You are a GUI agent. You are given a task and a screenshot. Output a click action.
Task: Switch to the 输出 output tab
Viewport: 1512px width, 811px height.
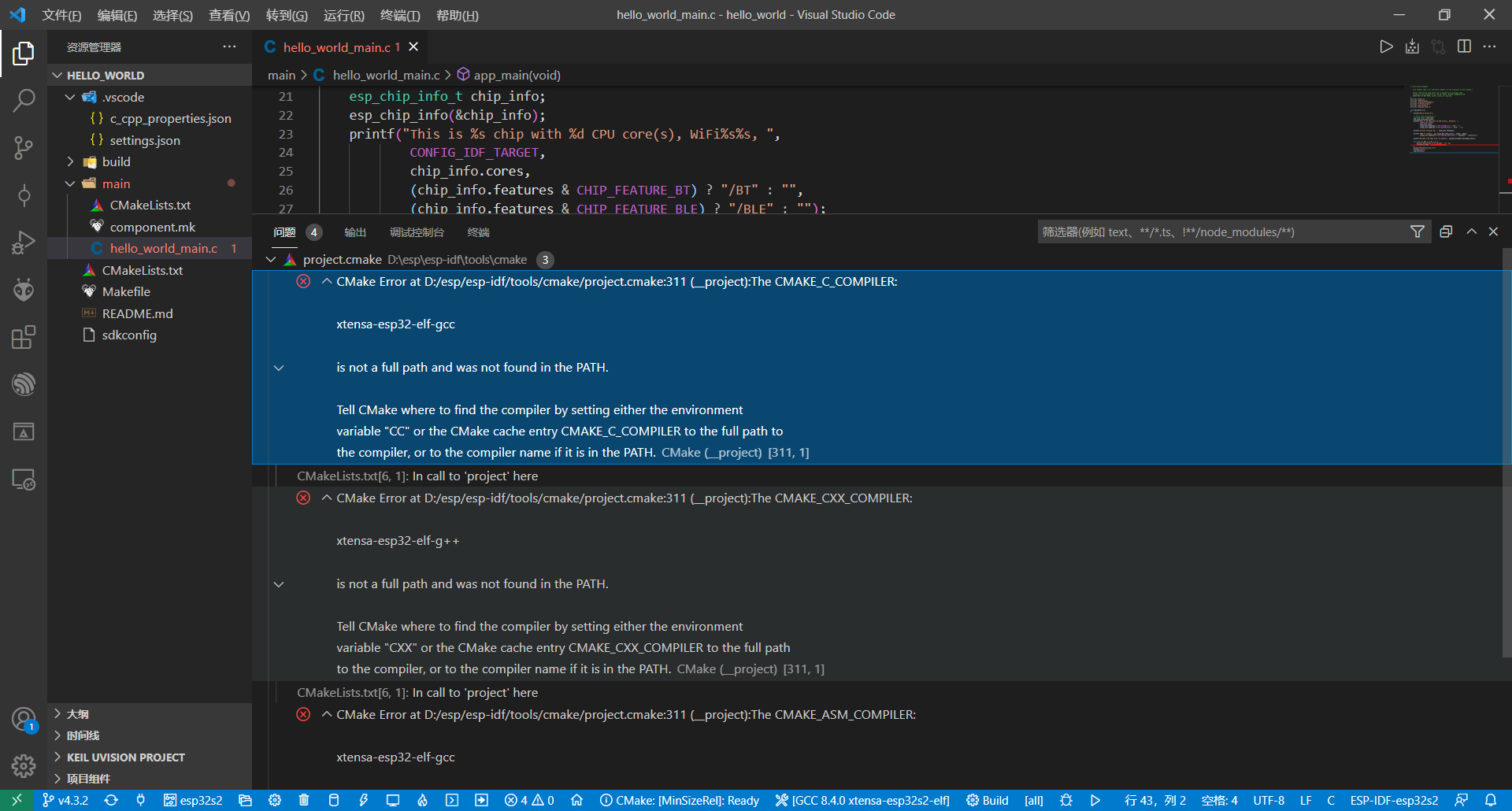(x=355, y=232)
